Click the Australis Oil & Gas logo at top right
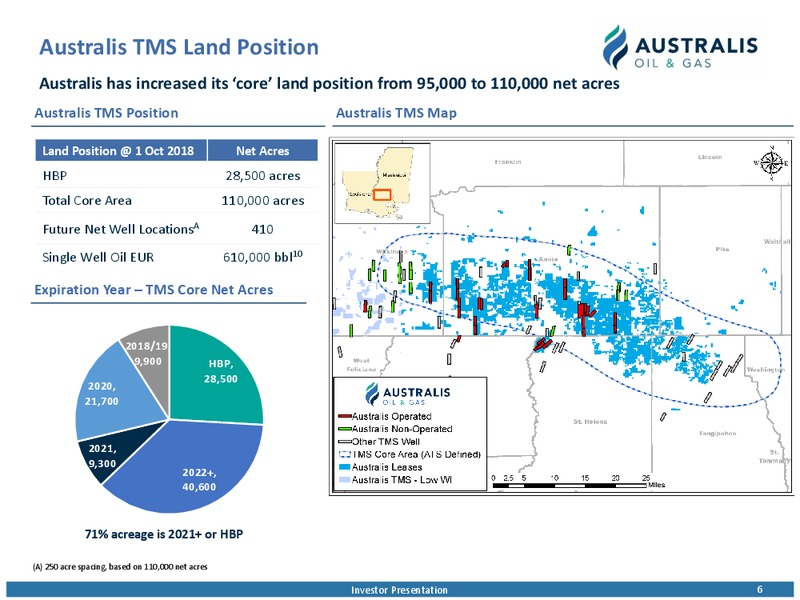This screenshot has height=600, width=800. coord(680,47)
